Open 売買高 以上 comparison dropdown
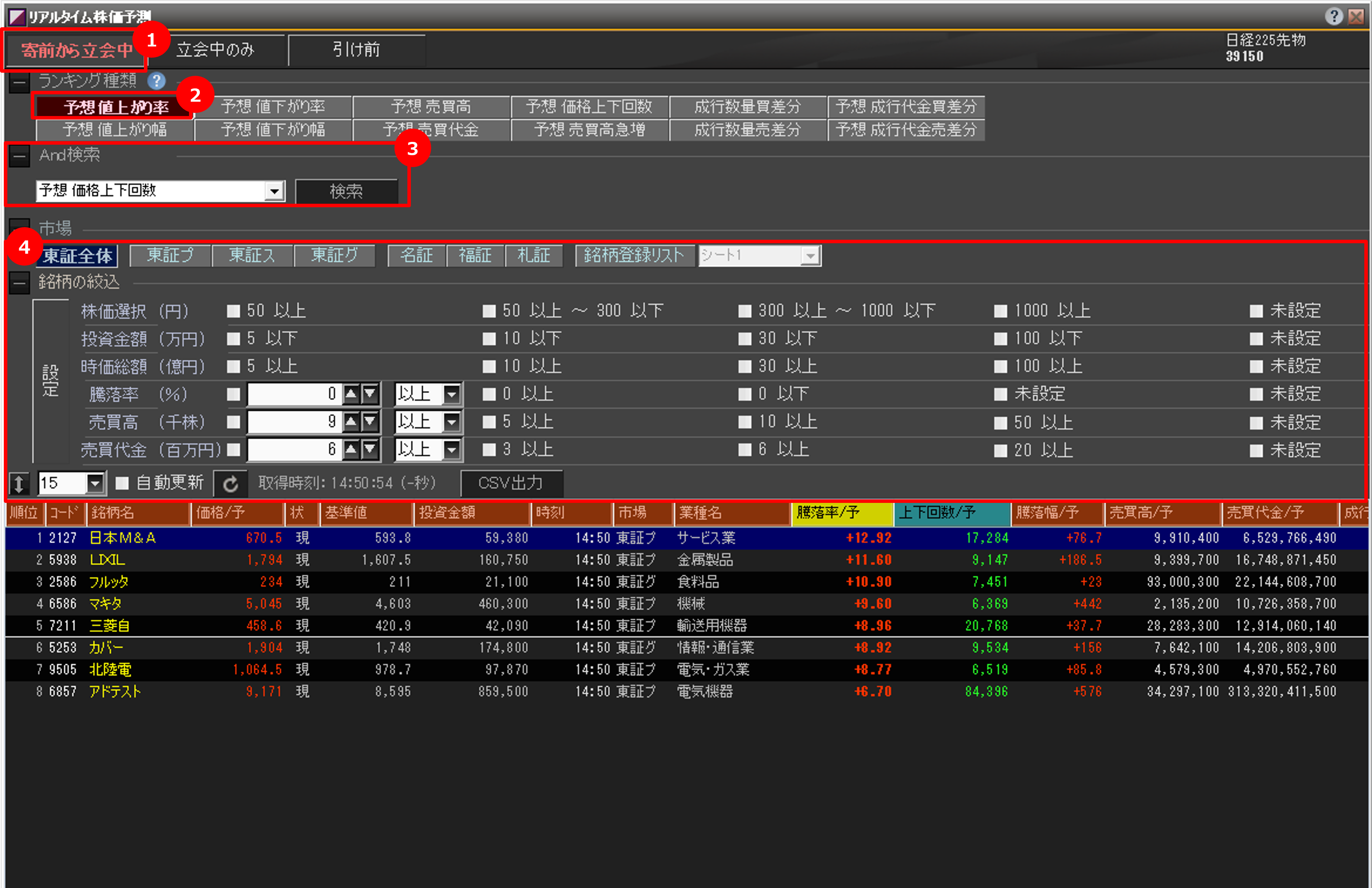Screen dimensions: 1372x888 pyautogui.click(x=452, y=422)
